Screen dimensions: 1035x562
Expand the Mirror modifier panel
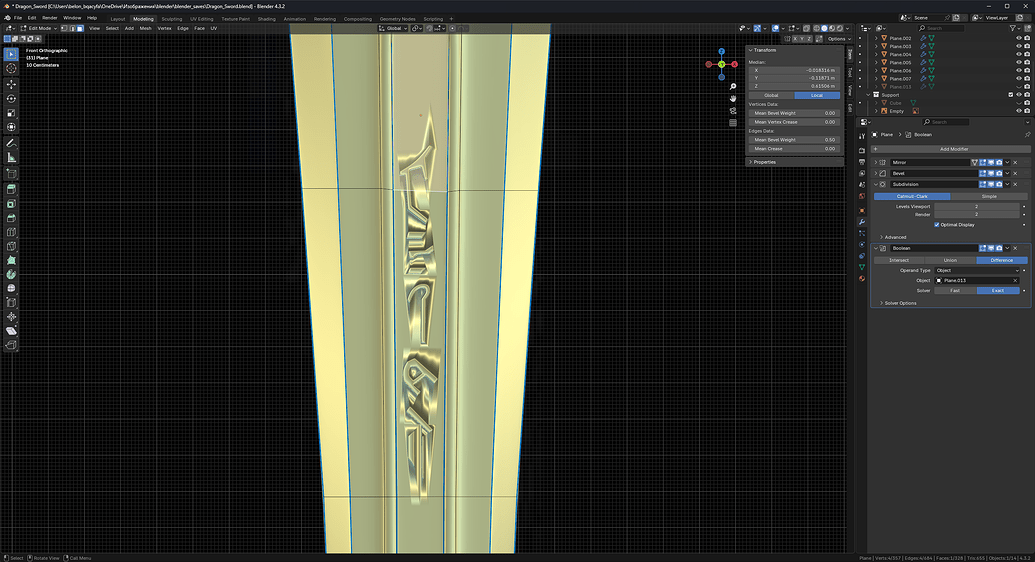click(876, 162)
